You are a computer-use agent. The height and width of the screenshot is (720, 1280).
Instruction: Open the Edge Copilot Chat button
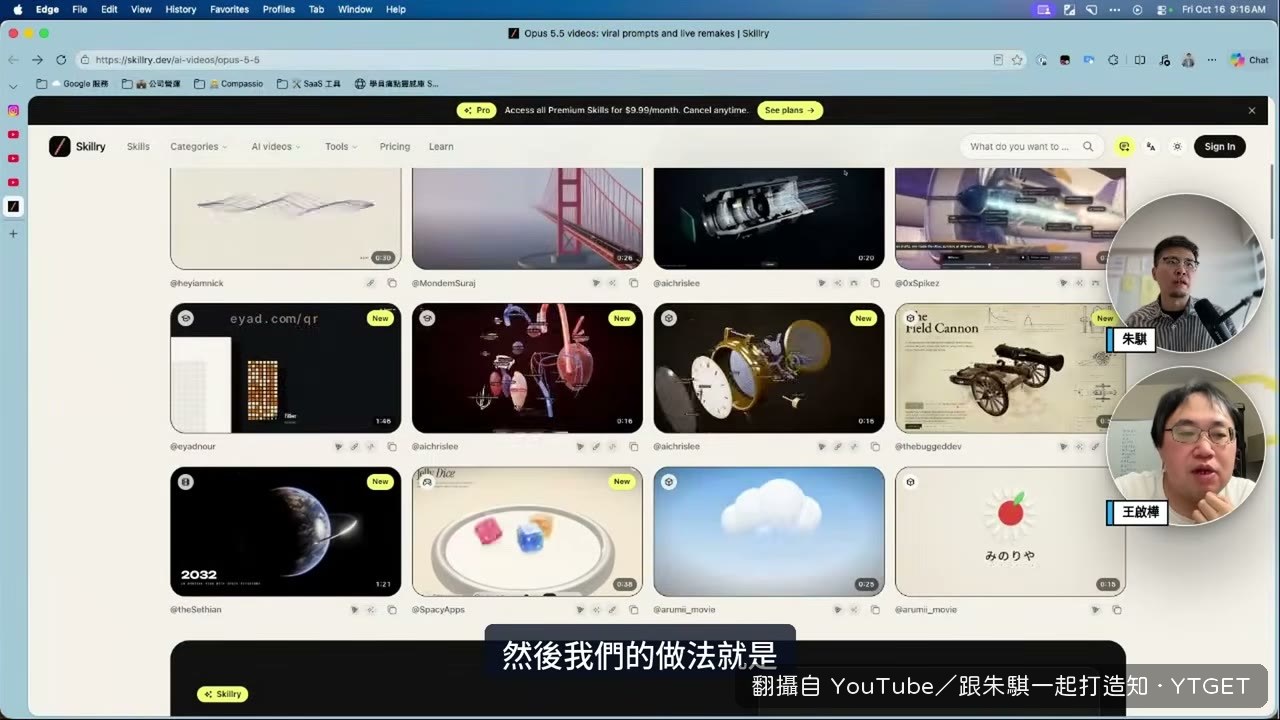click(1250, 59)
